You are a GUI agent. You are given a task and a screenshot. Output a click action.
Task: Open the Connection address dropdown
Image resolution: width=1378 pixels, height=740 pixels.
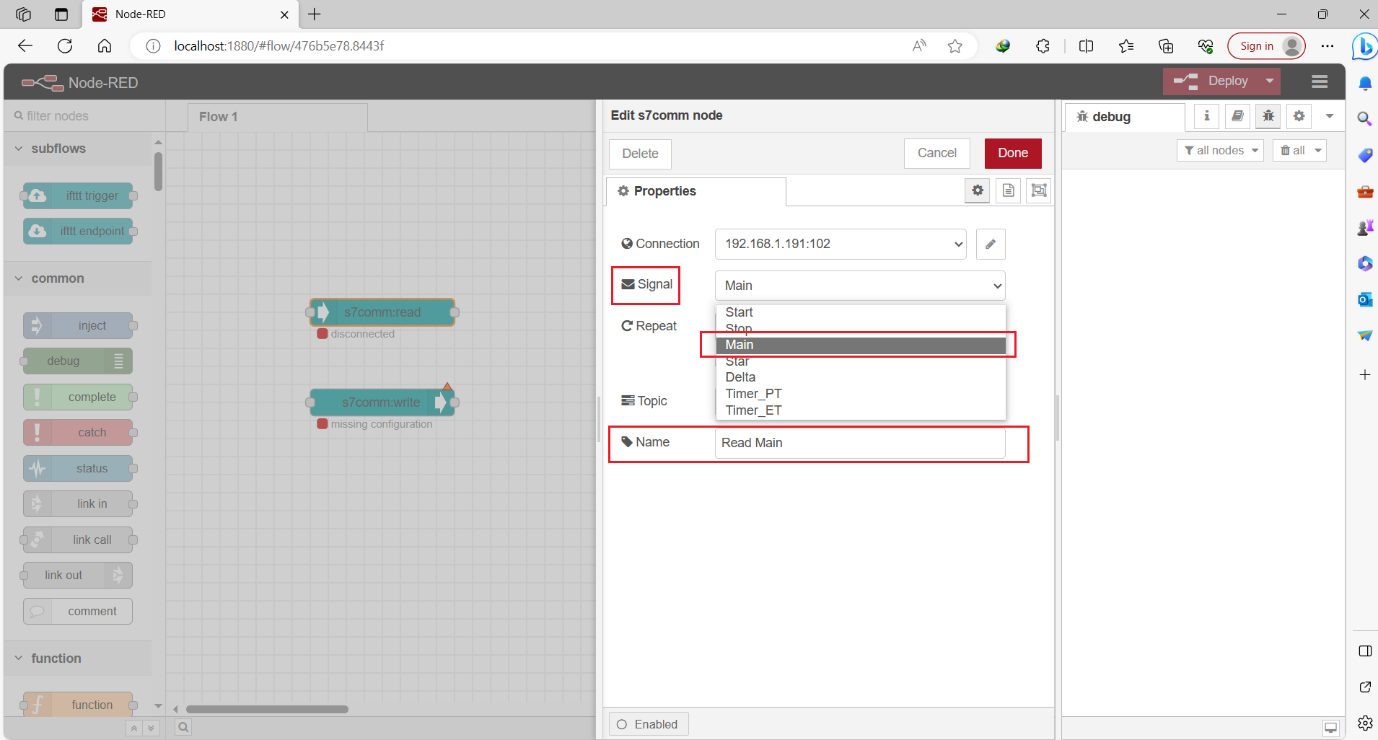(x=840, y=243)
